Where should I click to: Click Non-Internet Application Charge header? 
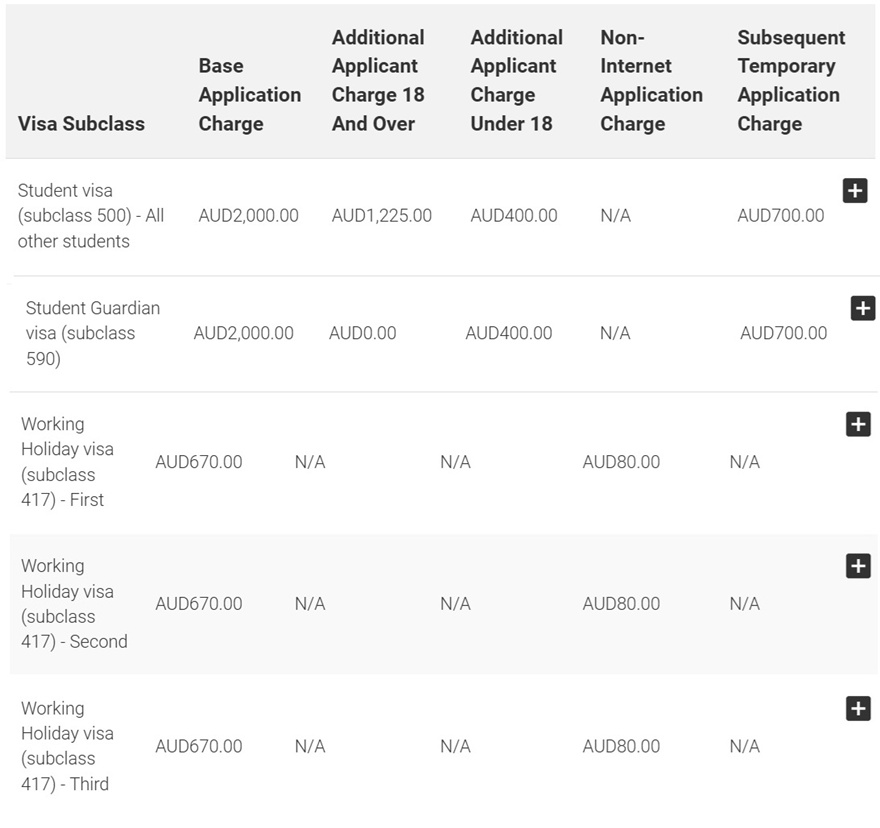(x=651, y=80)
